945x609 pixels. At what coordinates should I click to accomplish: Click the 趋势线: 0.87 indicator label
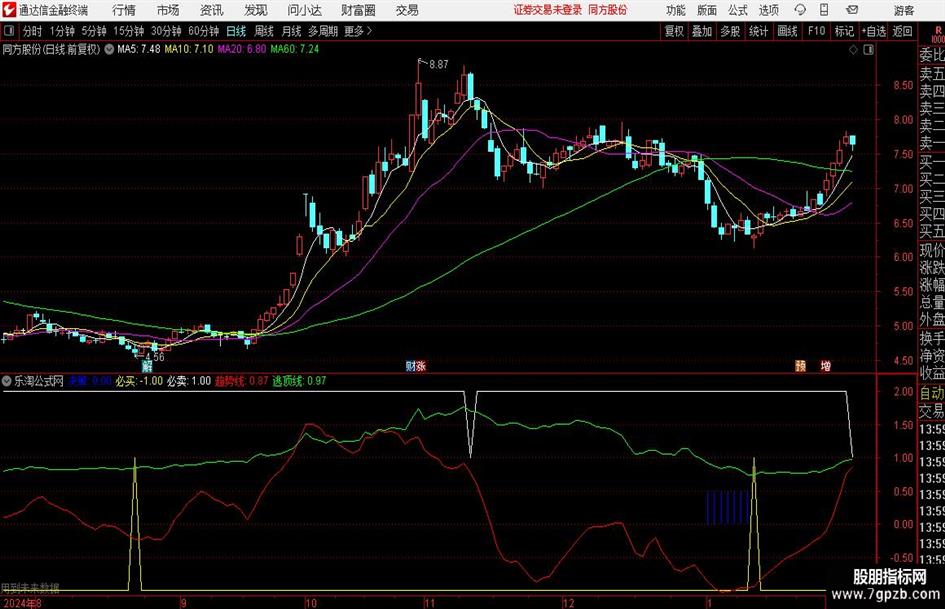tap(242, 381)
